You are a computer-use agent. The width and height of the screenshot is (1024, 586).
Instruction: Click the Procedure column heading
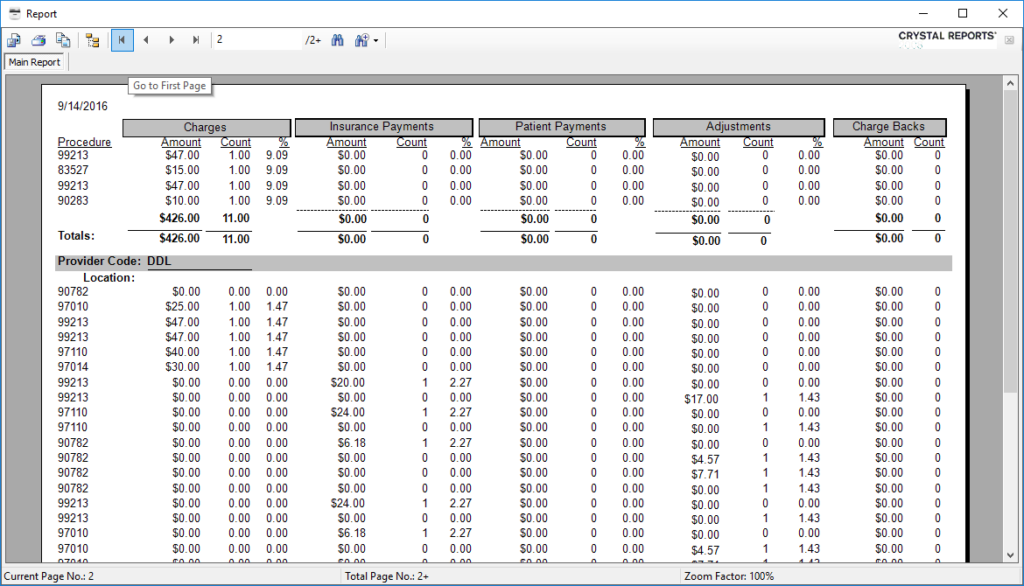(85, 142)
